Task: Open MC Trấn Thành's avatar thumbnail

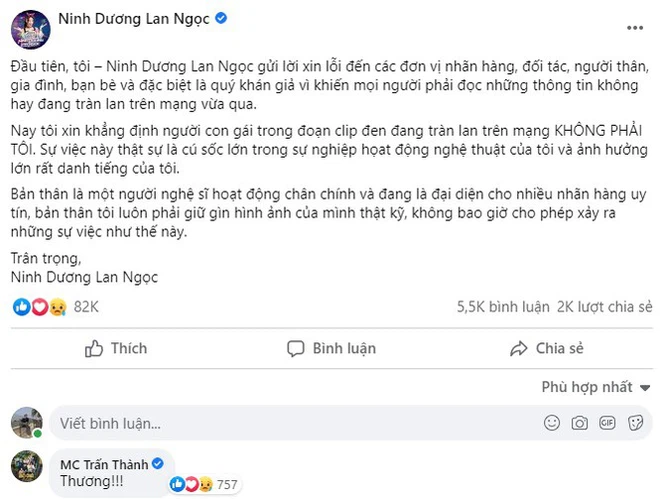Action: tap(27, 466)
